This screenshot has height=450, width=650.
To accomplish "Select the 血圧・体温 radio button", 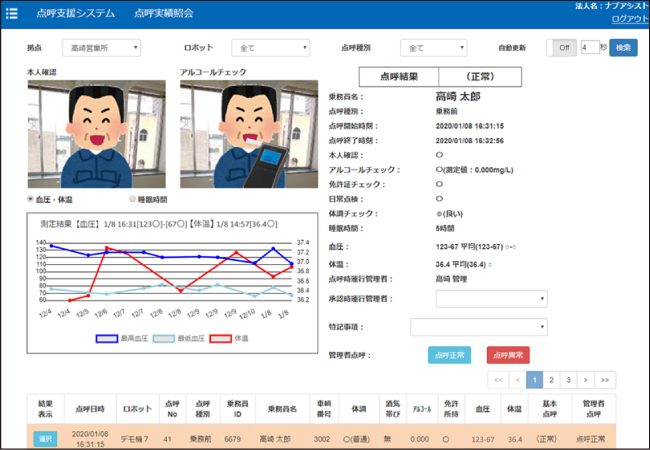I will click(32, 199).
